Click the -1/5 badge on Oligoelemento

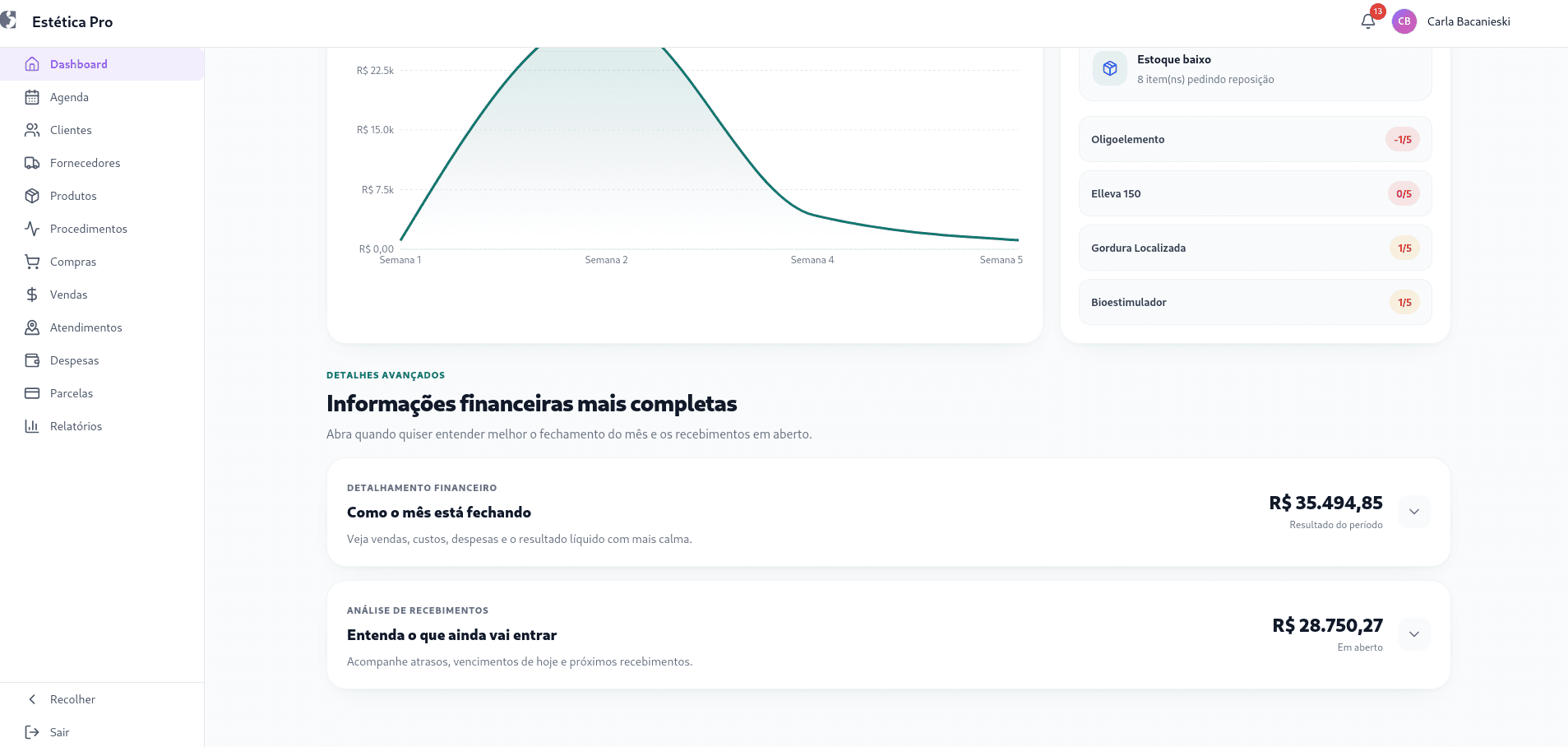point(1403,139)
